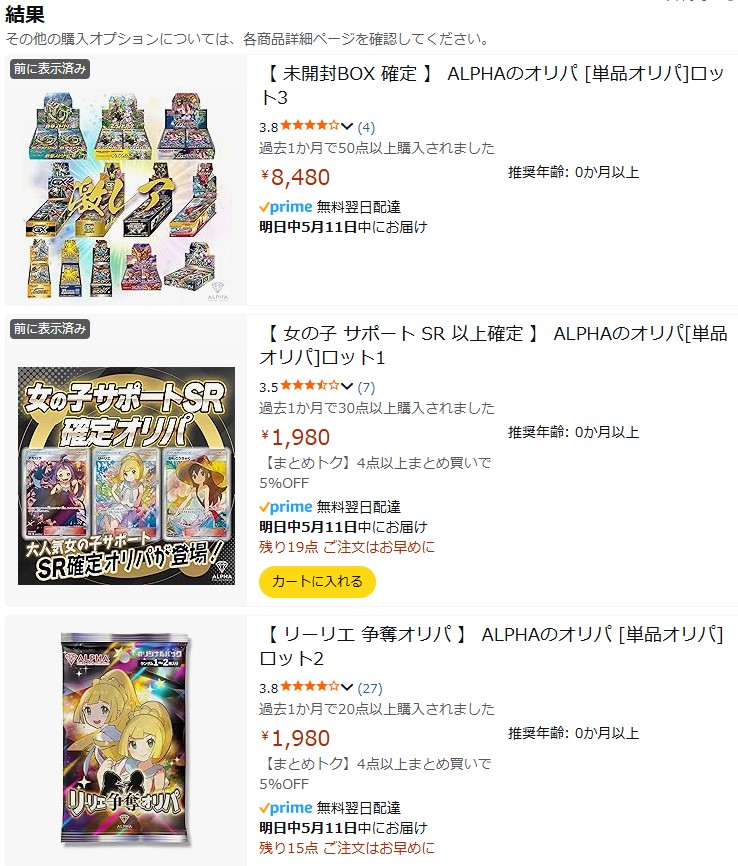Add 女の子サポート item via カートに入れる button
The image size is (738, 866).
click(x=317, y=582)
